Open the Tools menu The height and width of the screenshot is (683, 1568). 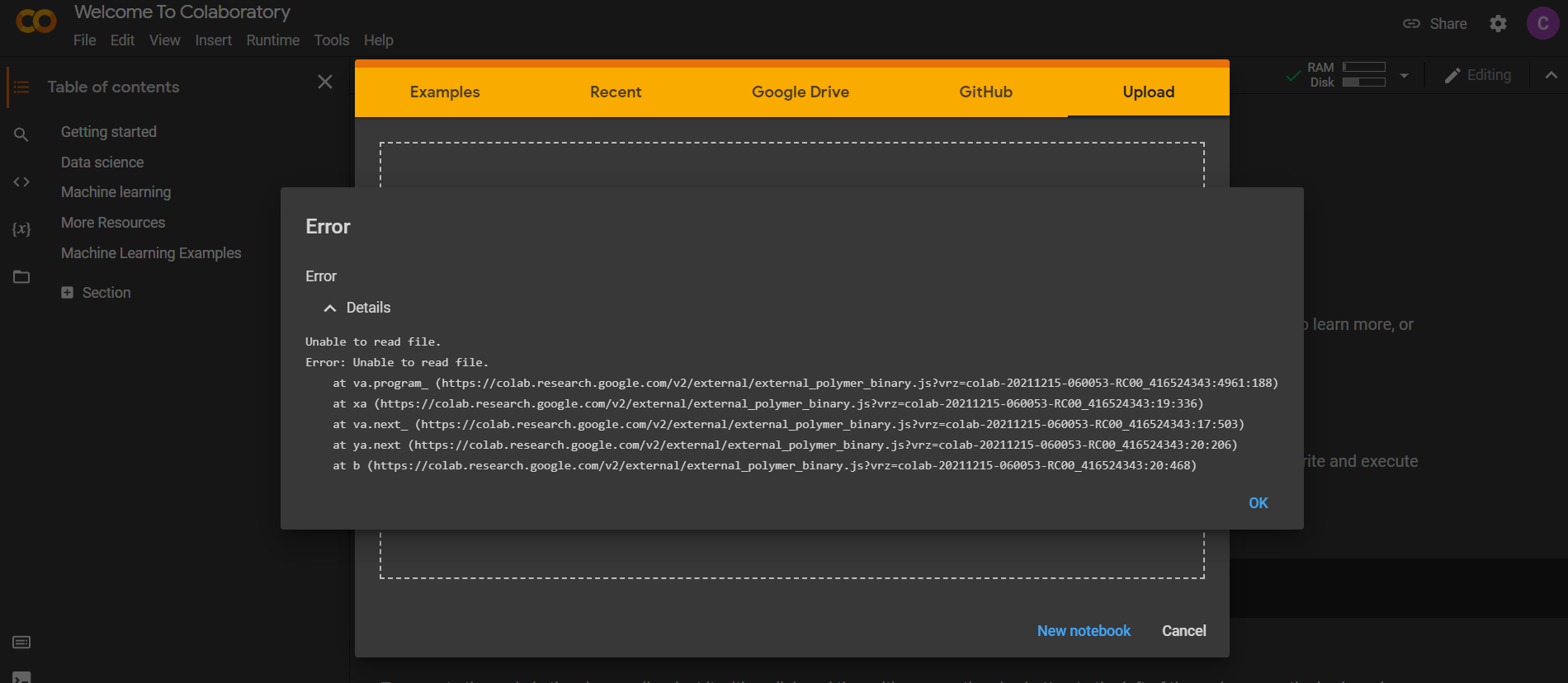[x=332, y=40]
